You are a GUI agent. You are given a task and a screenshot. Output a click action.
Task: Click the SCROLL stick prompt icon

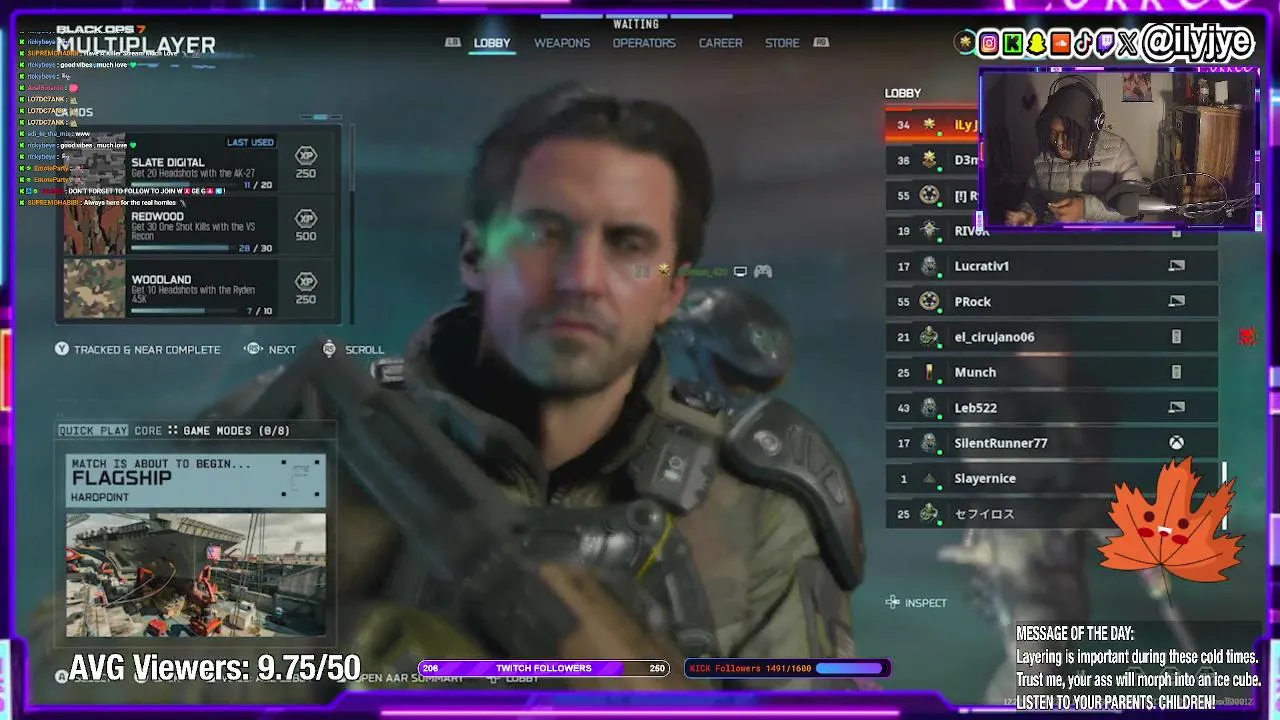pyautogui.click(x=329, y=349)
